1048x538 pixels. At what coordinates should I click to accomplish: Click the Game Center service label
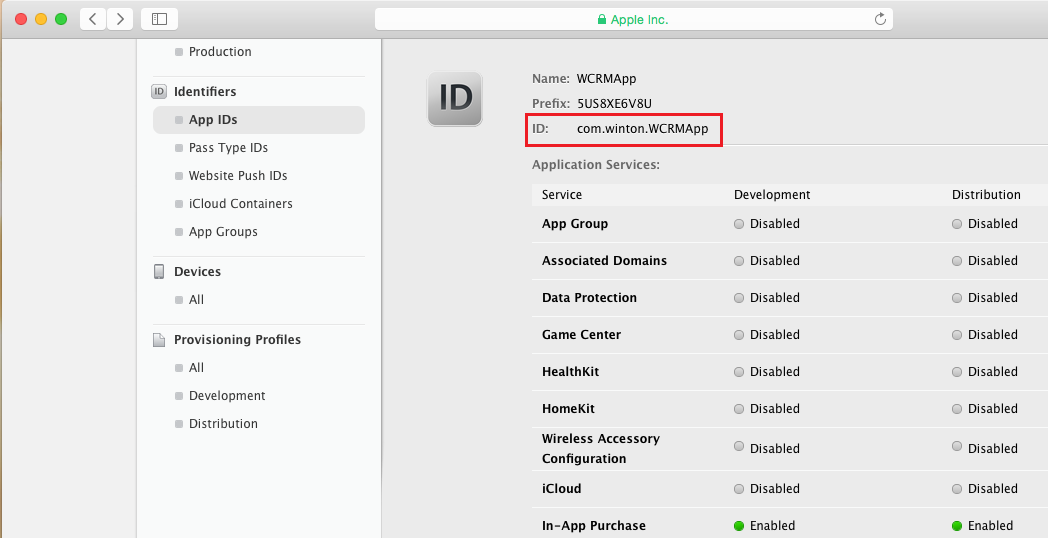581,335
